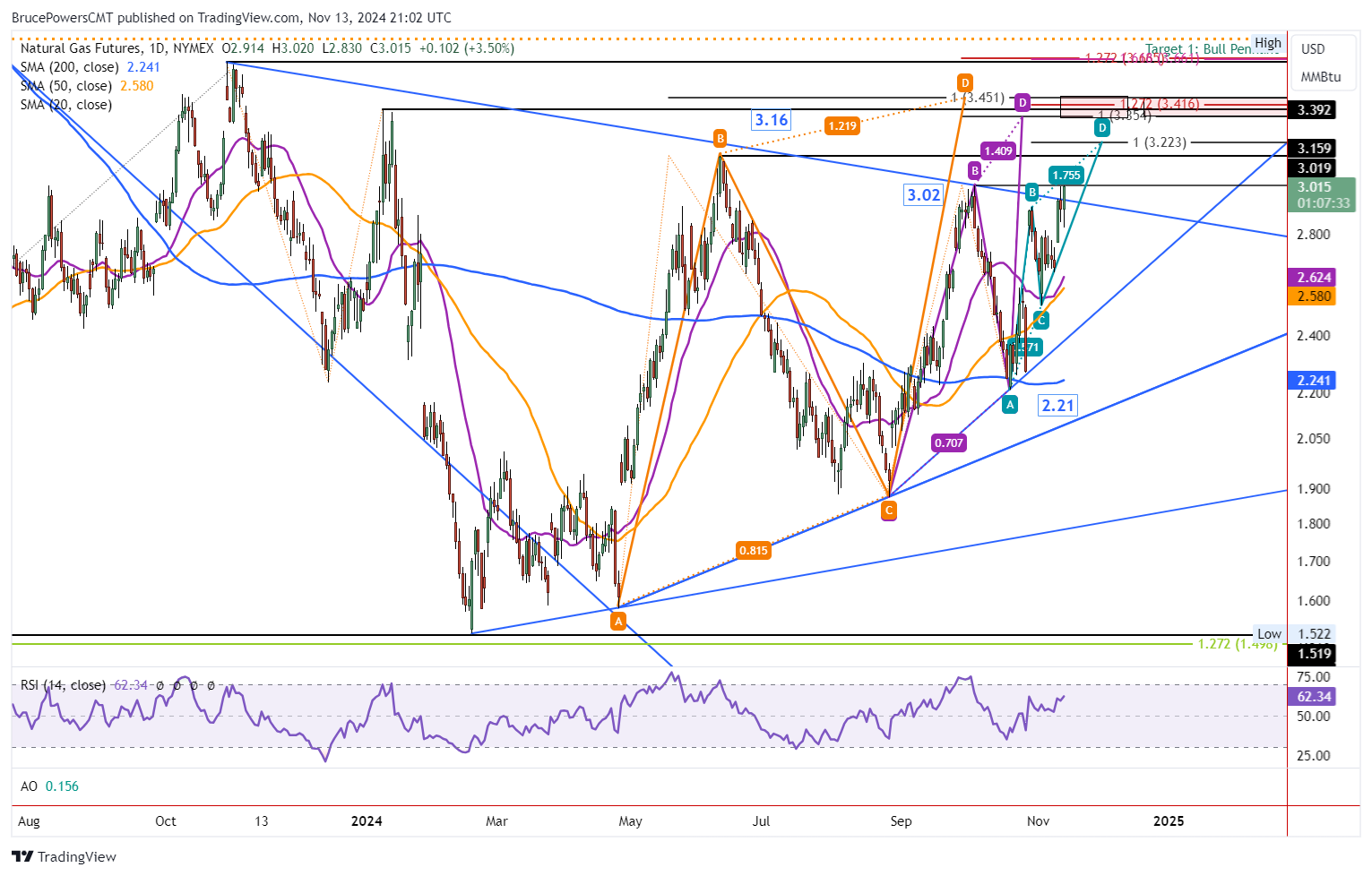Click the TradingView logo at bottom left
1372x876 pixels.
tap(65, 856)
